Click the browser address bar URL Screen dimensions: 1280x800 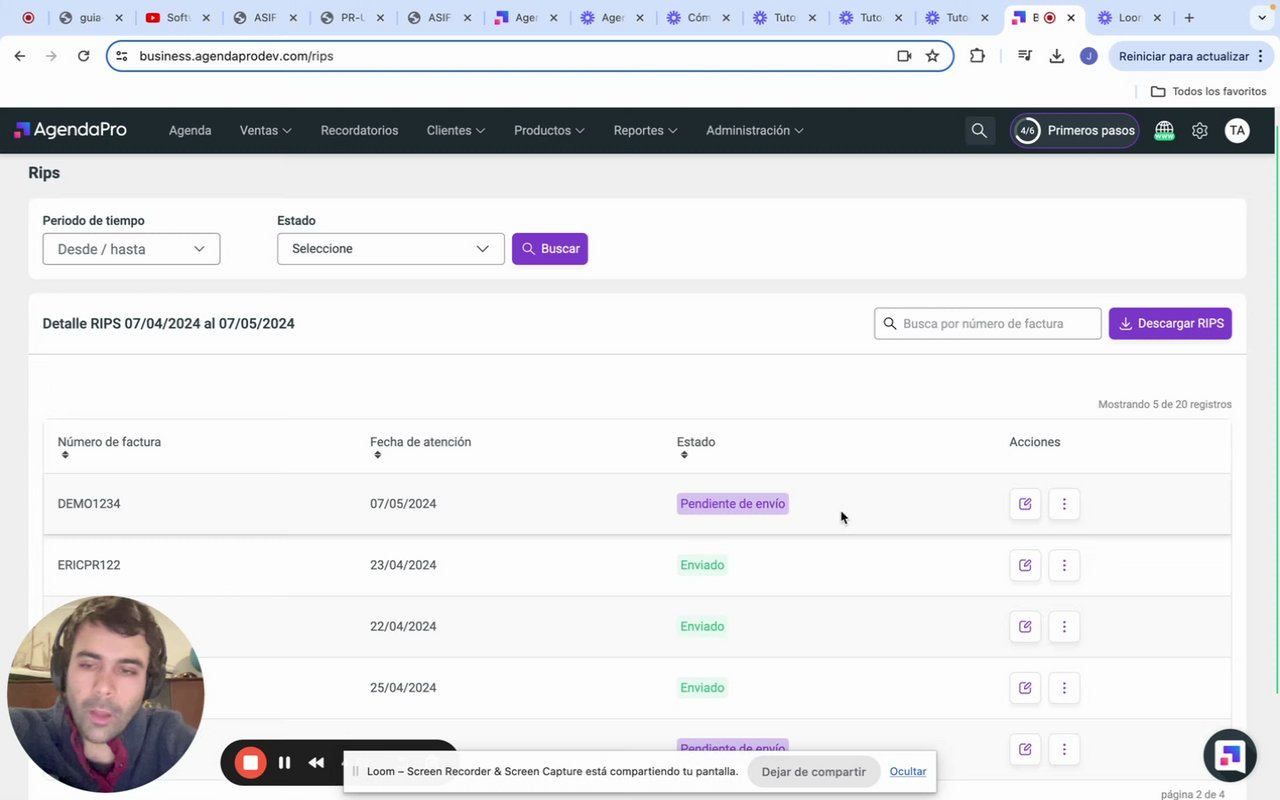236,56
